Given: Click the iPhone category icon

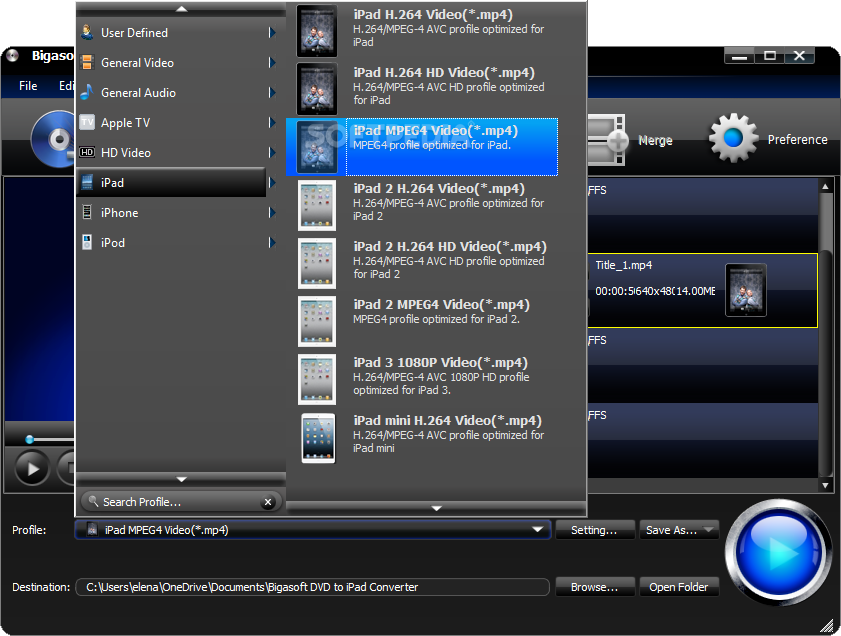Looking at the screenshot, I should tap(87, 212).
